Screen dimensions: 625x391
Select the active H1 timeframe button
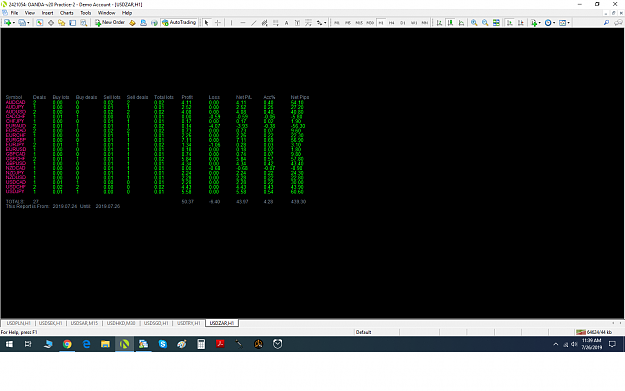click(381, 23)
